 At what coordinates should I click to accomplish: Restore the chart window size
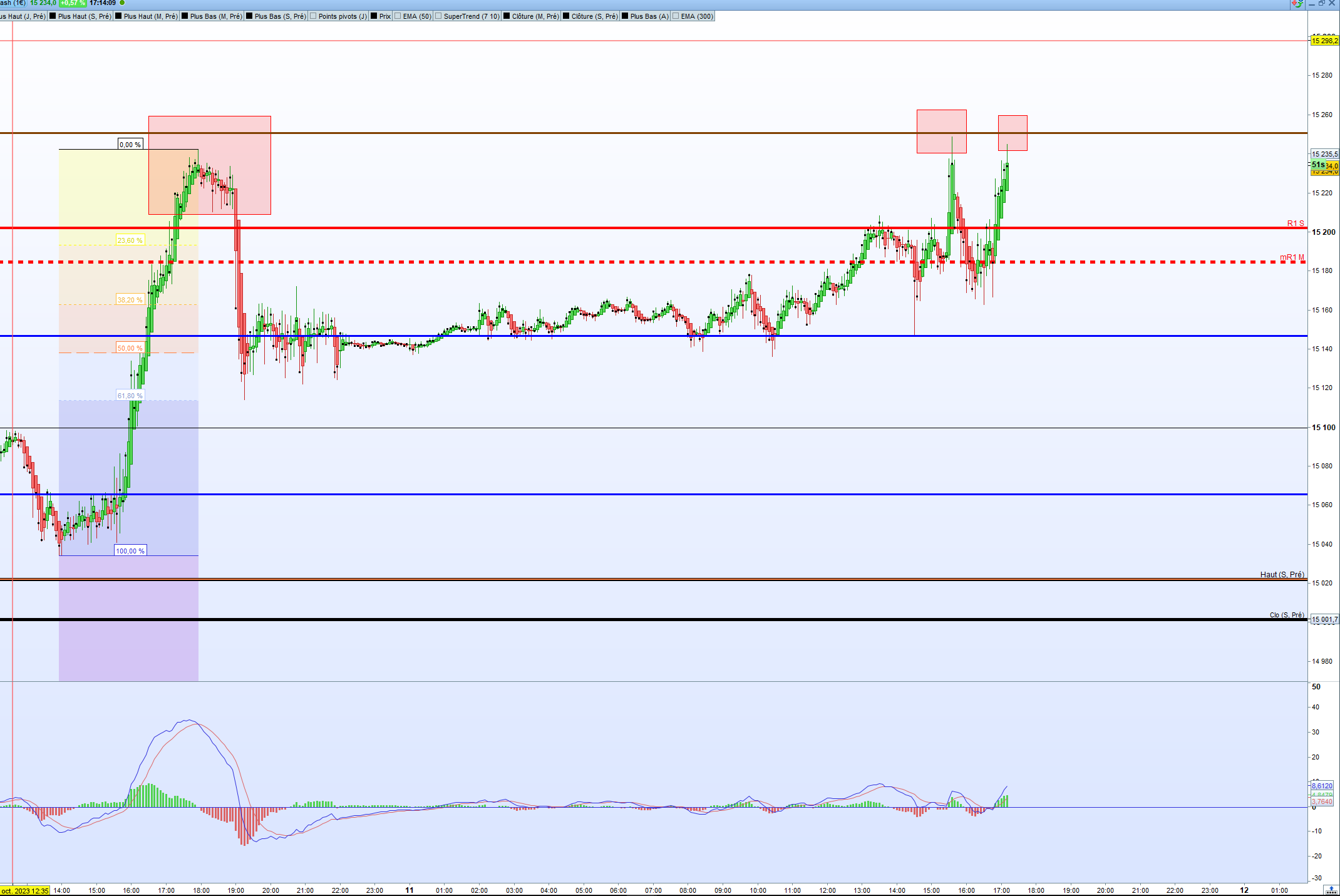[x=1322, y=3]
